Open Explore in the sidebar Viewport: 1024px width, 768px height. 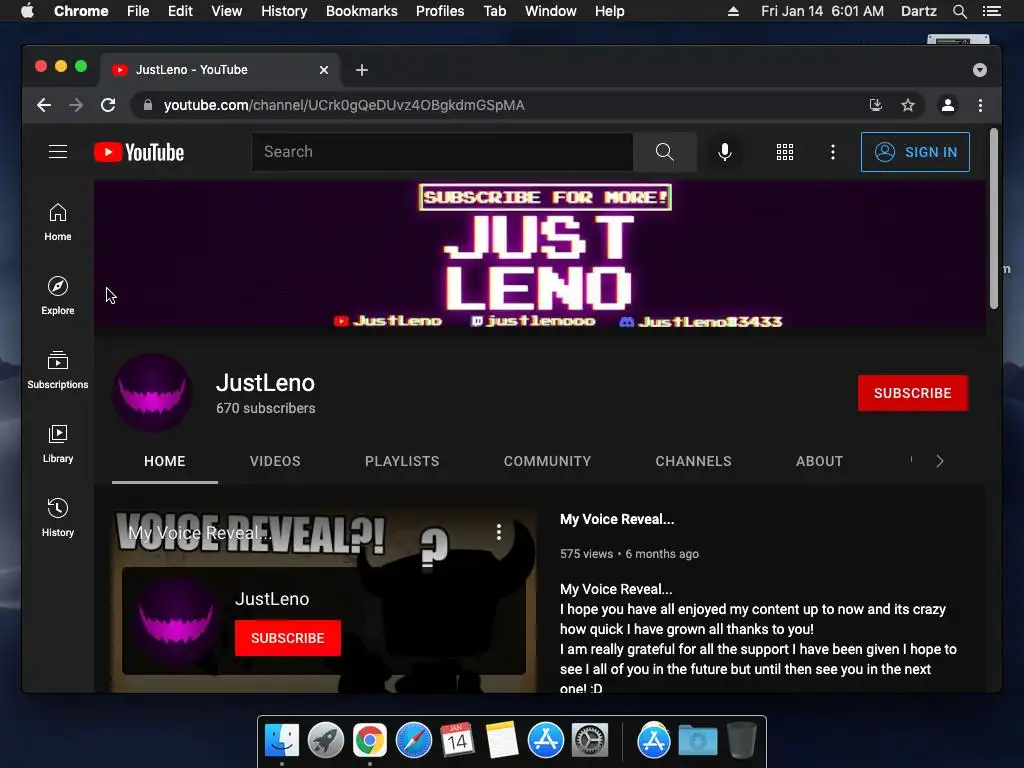pyautogui.click(x=57, y=296)
